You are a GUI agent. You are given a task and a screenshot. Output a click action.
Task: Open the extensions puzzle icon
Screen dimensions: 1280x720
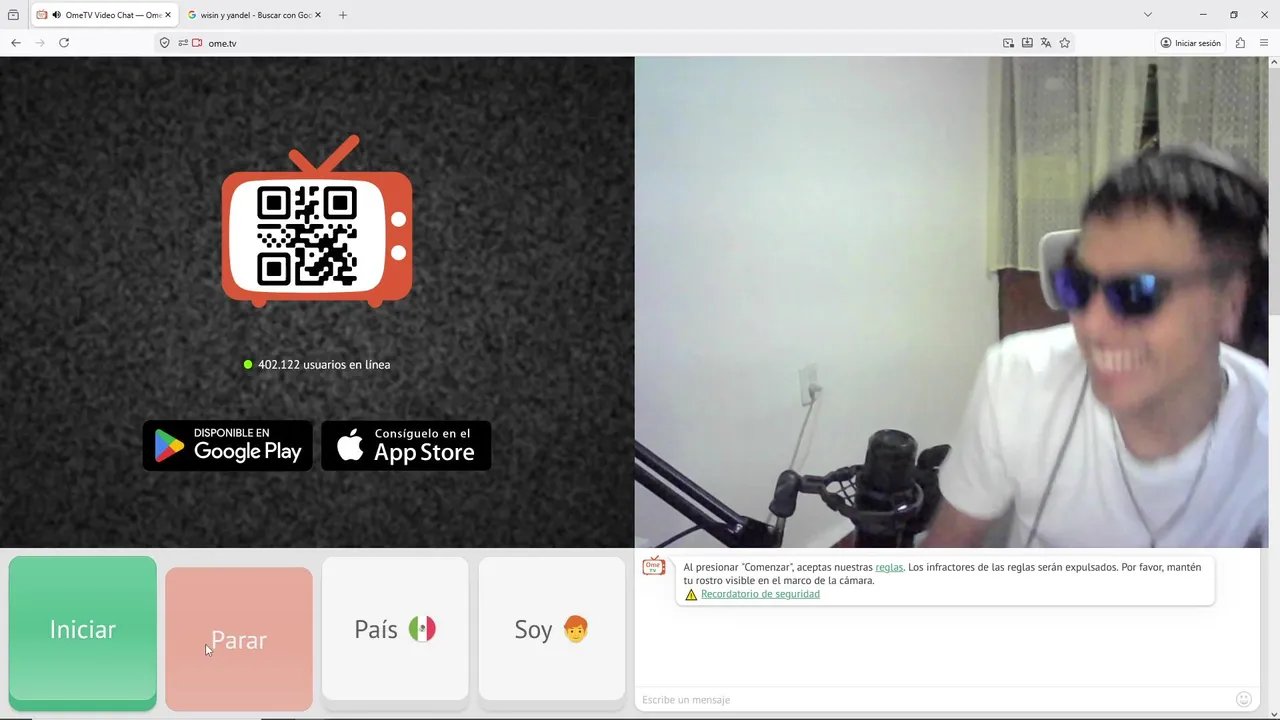(1240, 43)
